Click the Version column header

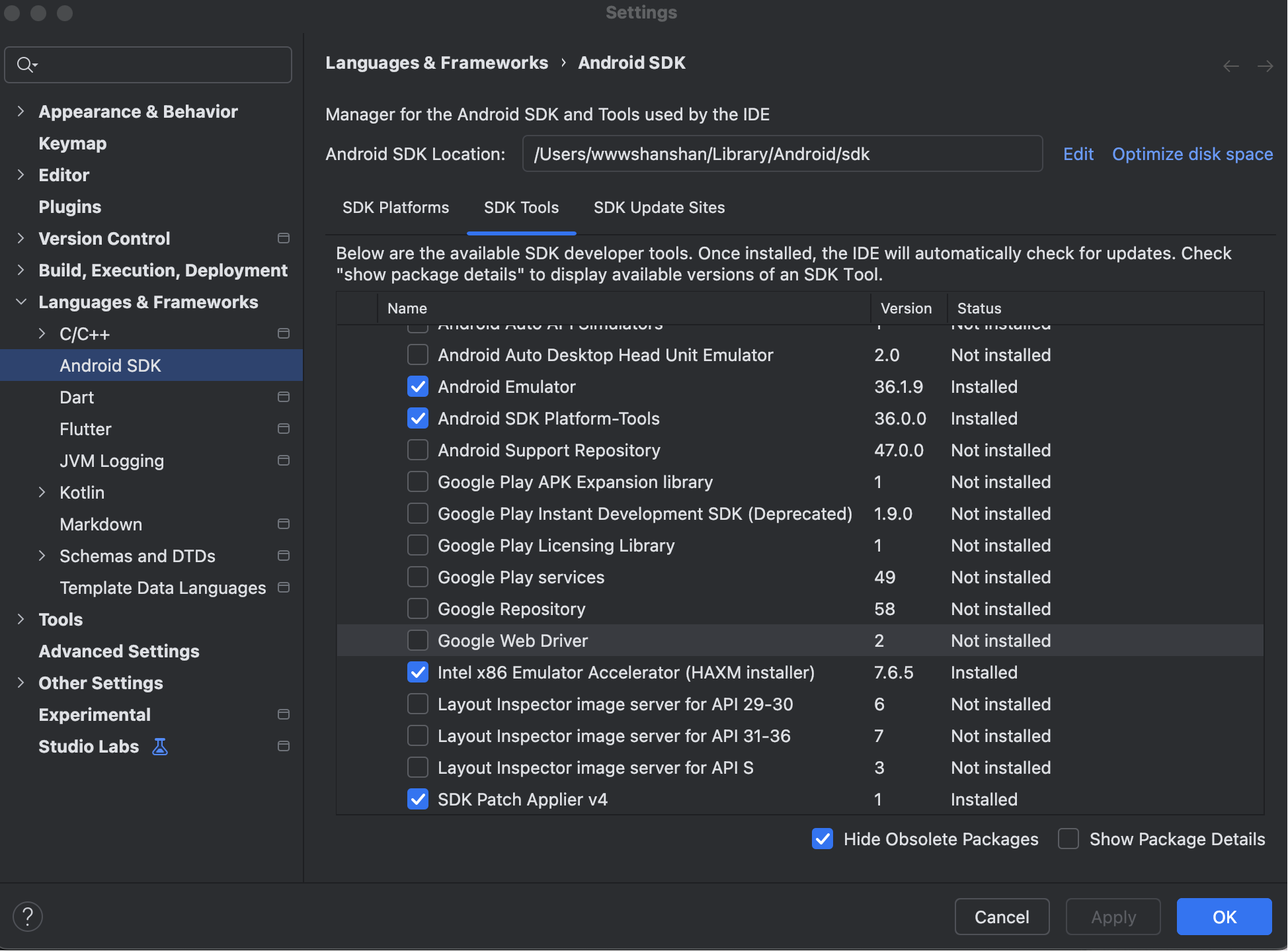(908, 308)
